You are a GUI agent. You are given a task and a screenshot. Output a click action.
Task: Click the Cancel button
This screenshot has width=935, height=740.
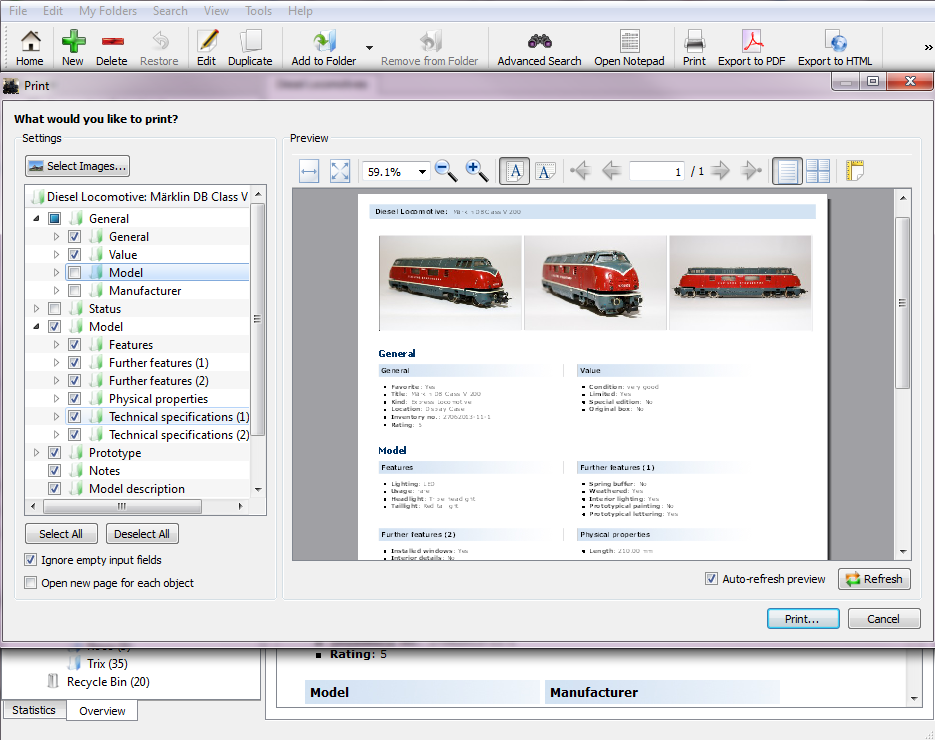tap(884, 618)
